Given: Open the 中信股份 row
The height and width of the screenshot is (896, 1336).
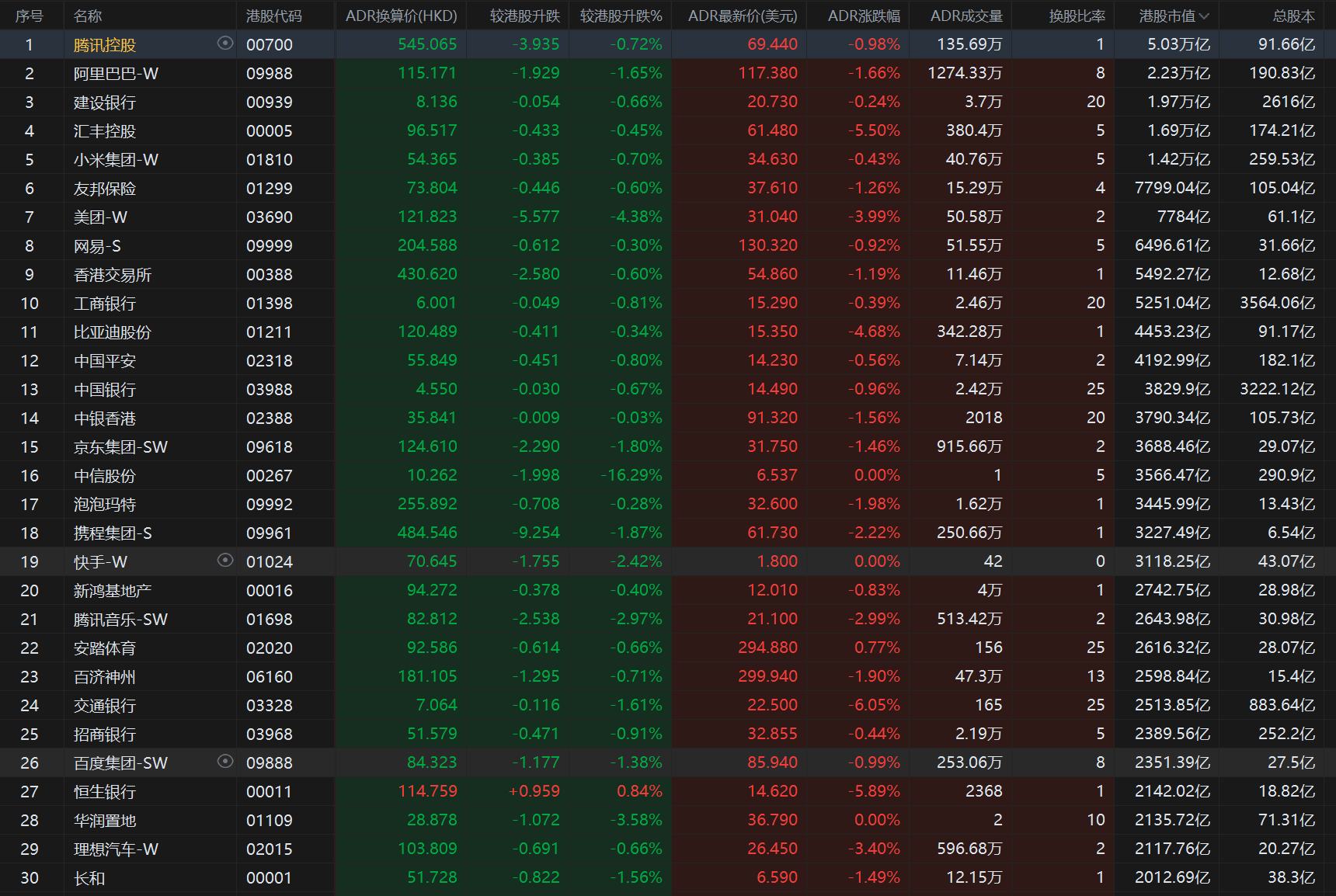Looking at the screenshot, I should click(x=668, y=475).
